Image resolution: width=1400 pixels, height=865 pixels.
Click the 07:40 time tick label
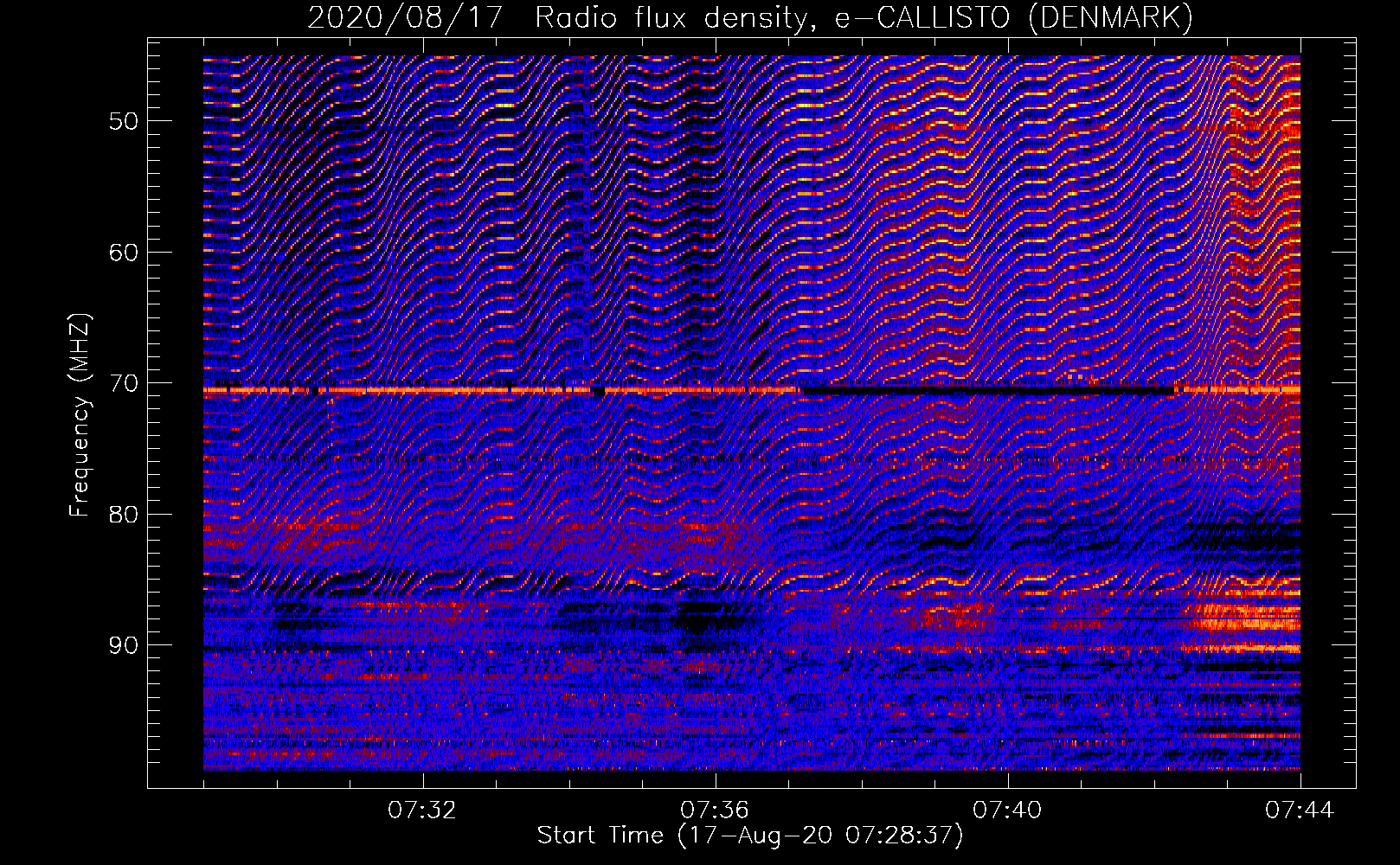1007,811
